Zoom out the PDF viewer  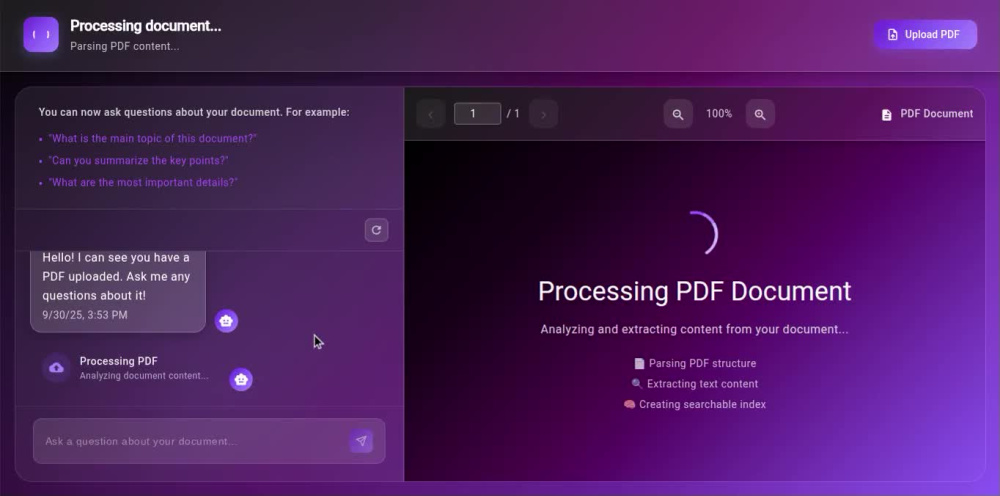(x=678, y=114)
